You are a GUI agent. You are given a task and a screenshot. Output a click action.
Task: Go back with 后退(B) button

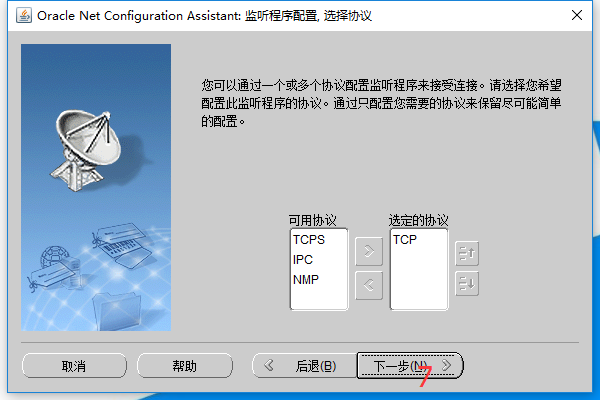tap(305, 366)
